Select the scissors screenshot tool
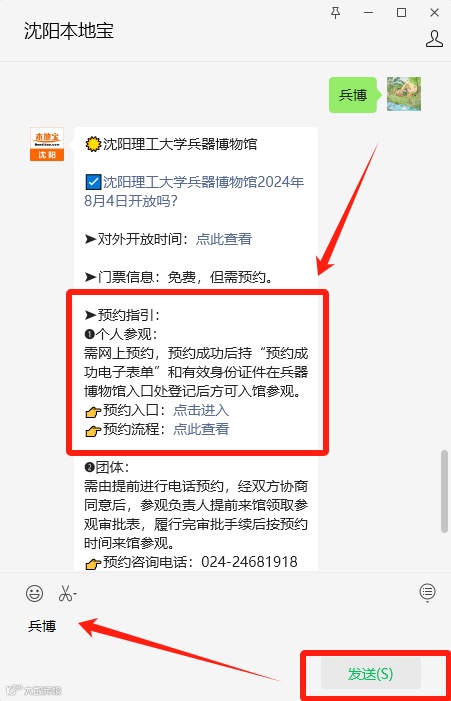 pyautogui.click(x=65, y=594)
